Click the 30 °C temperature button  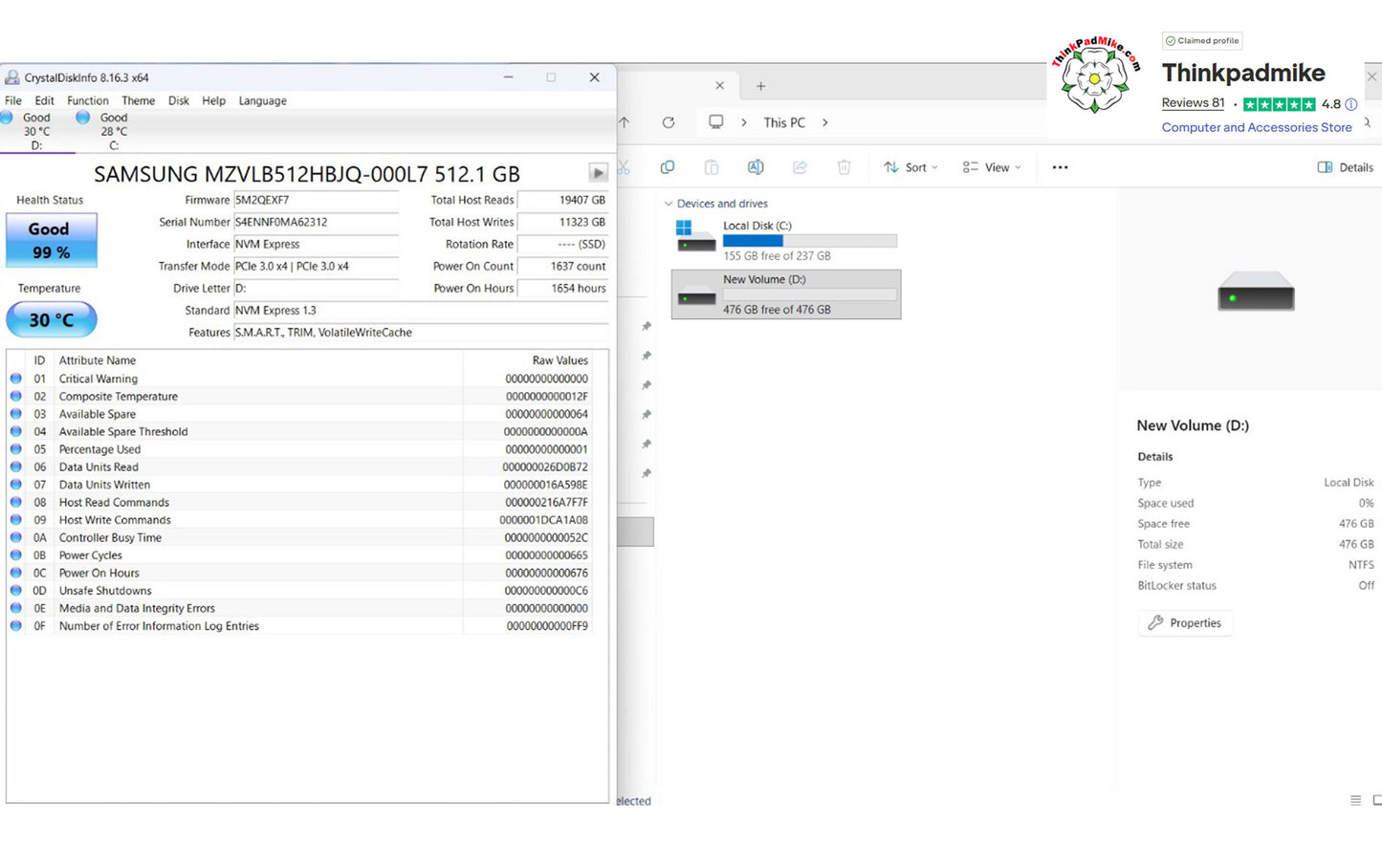52,319
